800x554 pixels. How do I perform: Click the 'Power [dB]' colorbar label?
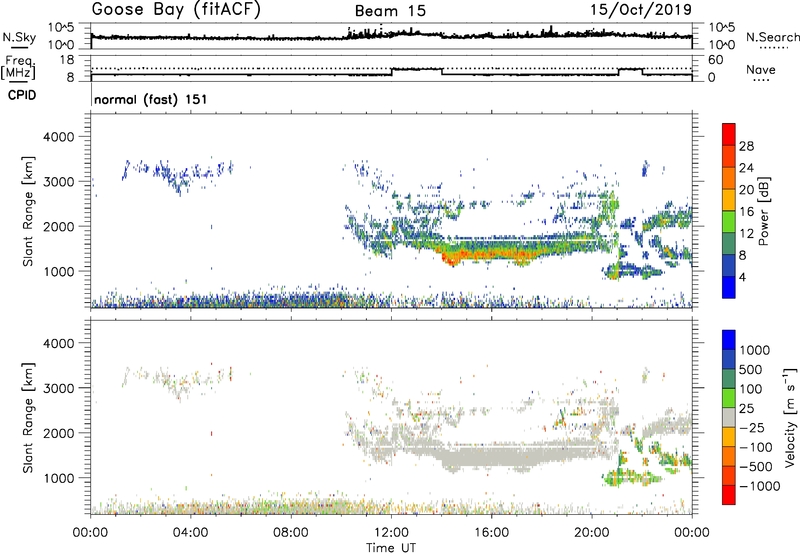pos(763,211)
